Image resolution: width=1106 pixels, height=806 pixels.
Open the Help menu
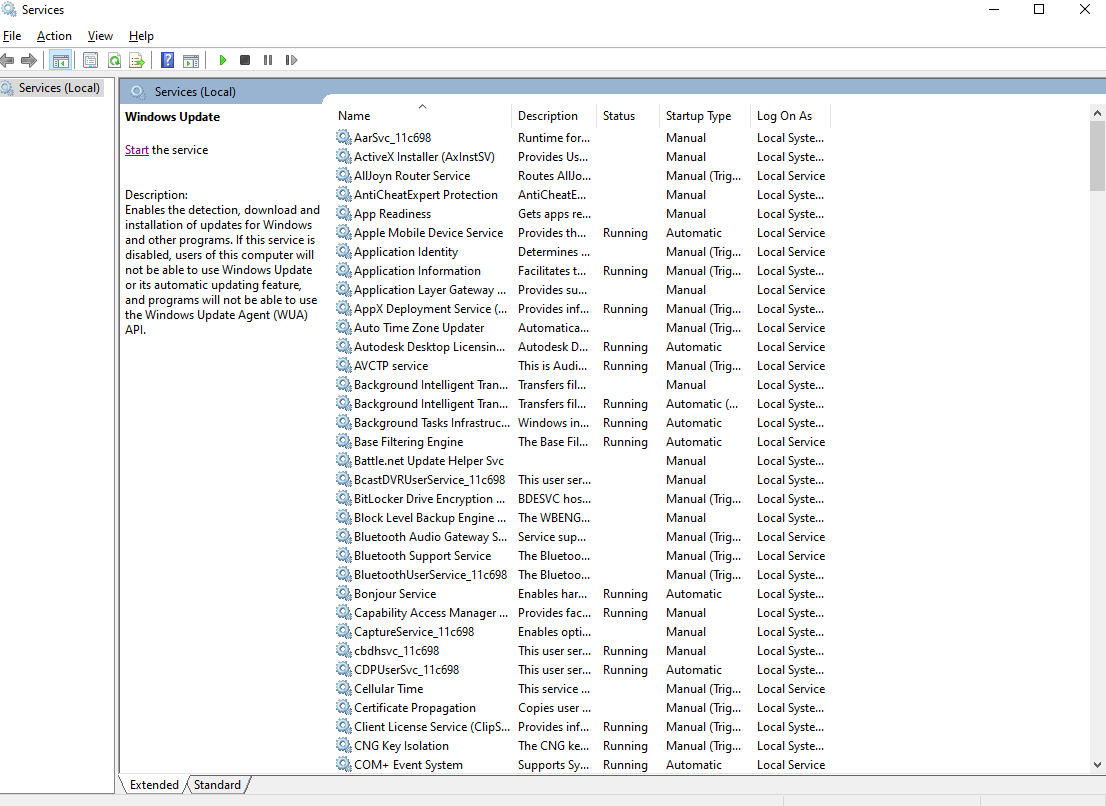click(x=141, y=36)
